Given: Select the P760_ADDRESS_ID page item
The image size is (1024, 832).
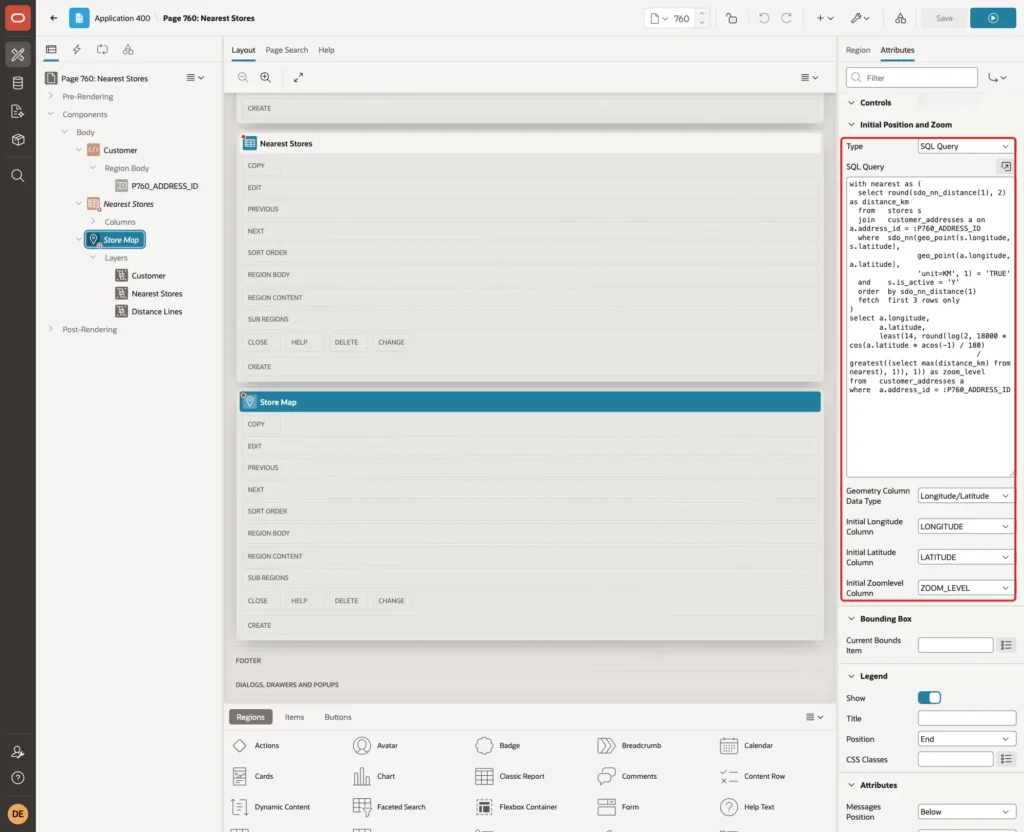Looking at the screenshot, I should [165, 186].
